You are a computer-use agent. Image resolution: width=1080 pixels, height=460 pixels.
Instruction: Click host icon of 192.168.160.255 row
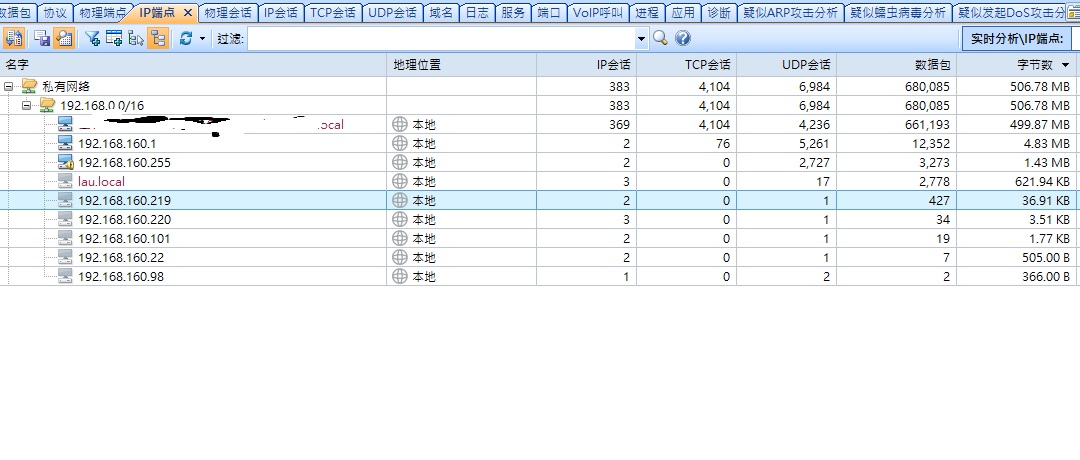[65, 163]
